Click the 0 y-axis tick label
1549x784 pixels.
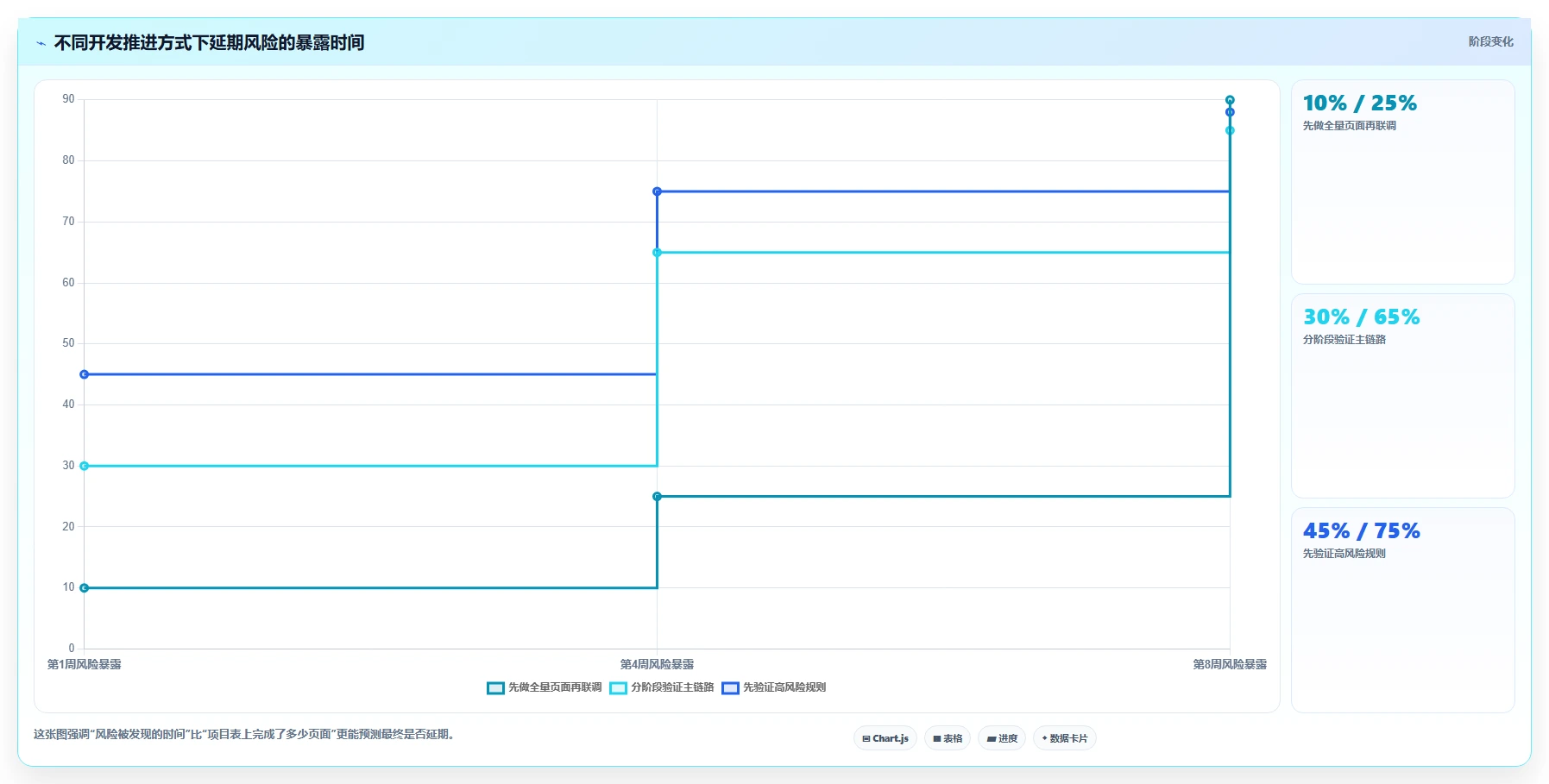point(72,649)
